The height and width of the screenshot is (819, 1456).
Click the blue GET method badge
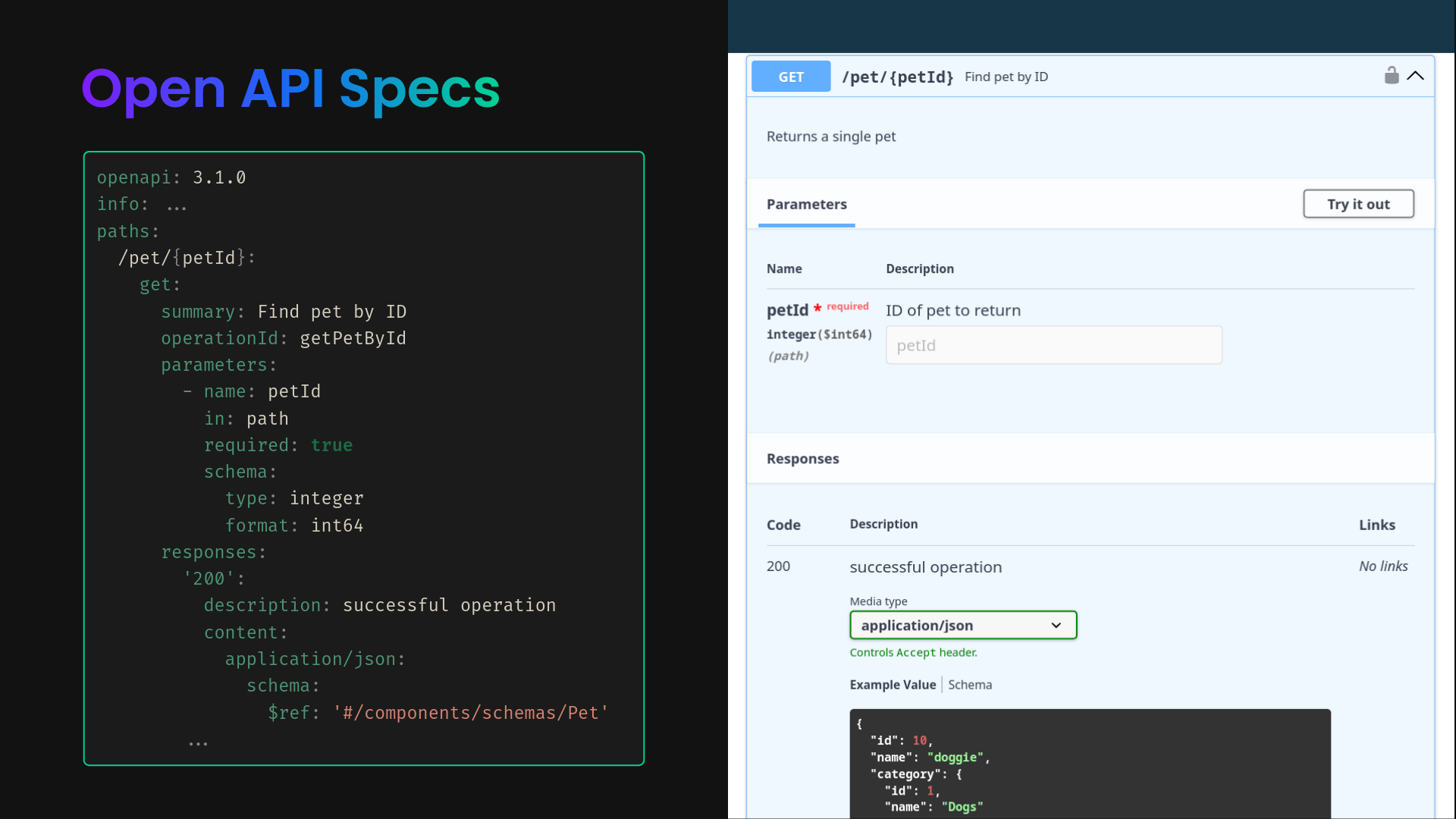tap(790, 77)
